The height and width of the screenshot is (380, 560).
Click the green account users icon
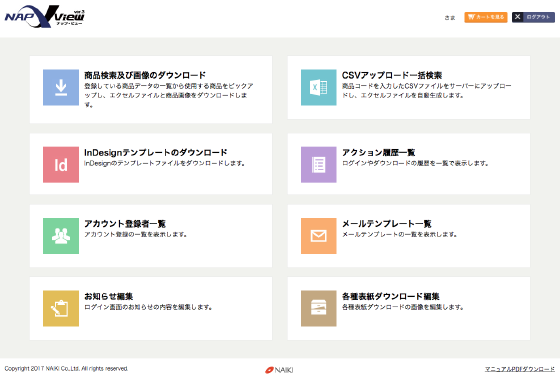(x=61, y=236)
